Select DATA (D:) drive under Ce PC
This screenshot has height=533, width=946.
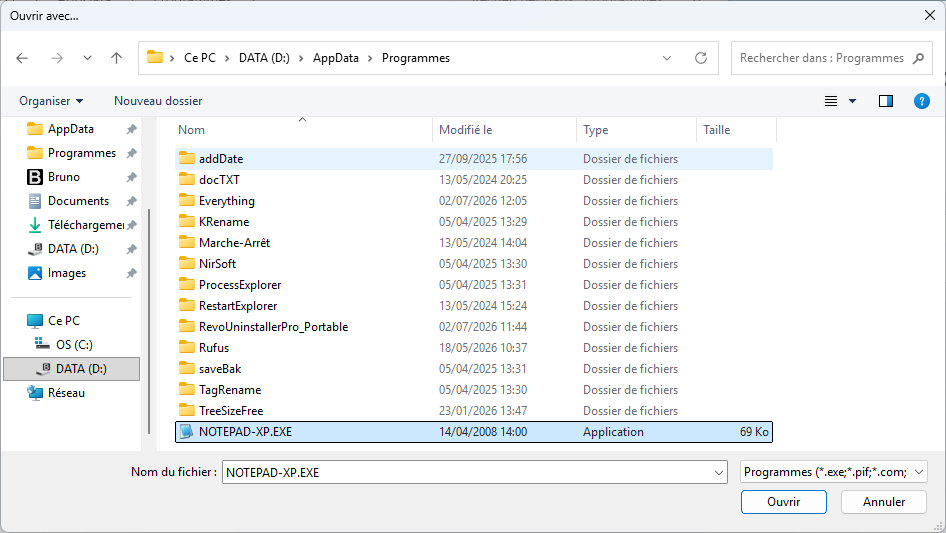tap(71, 369)
